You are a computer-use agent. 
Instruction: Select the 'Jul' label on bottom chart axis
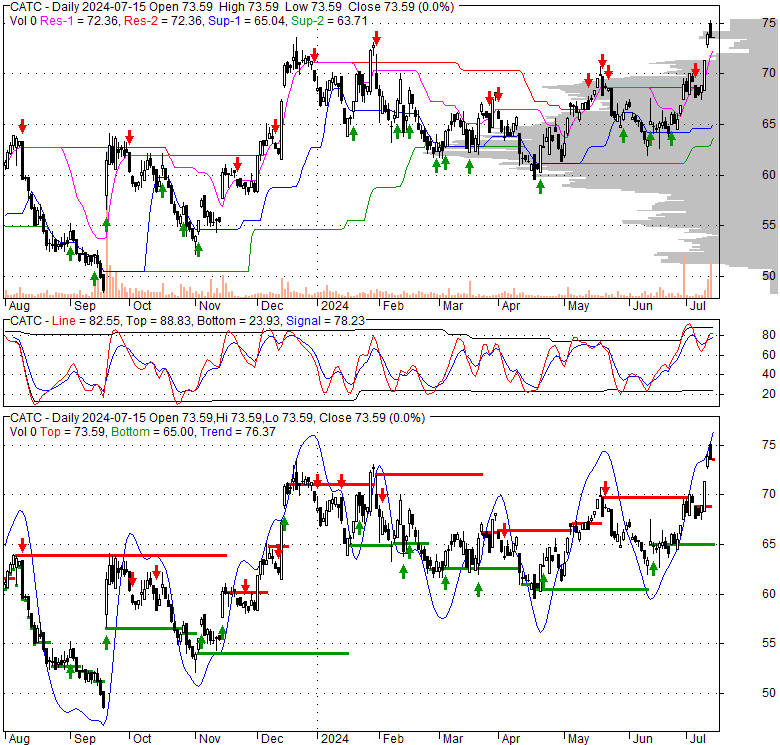point(698,739)
